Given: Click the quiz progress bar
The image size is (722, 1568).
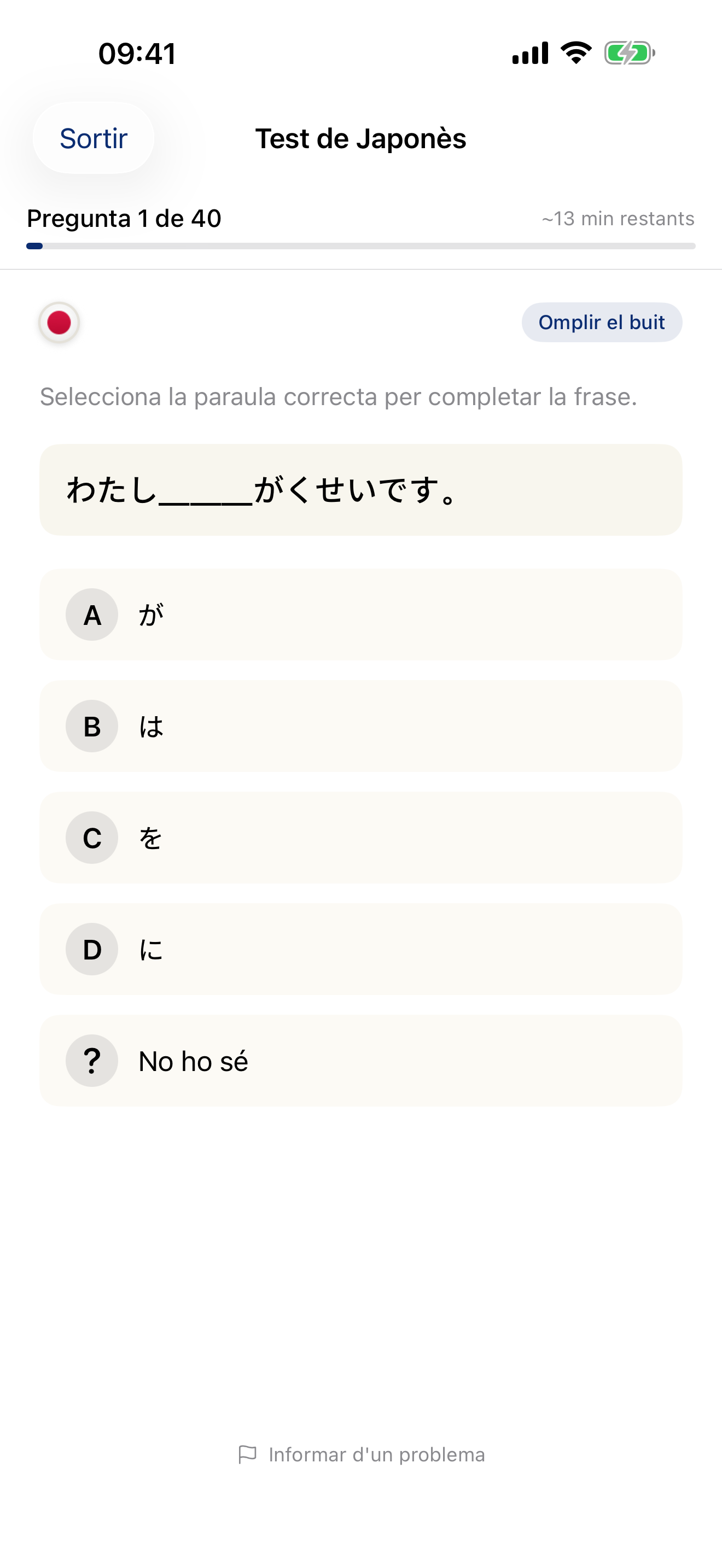Looking at the screenshot, I should (x=360, y=246).
